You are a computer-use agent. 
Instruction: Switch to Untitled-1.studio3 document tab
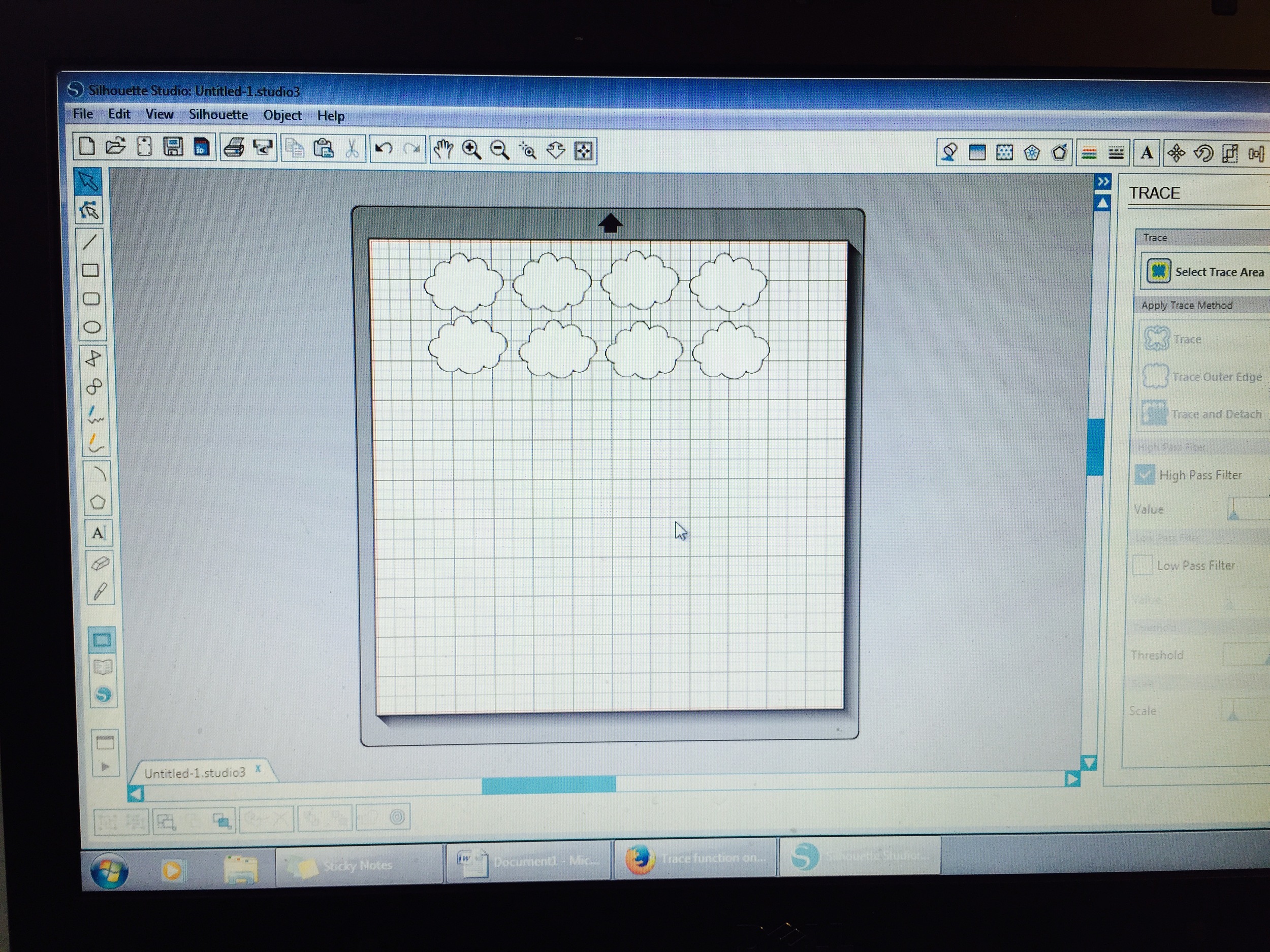tap(195, 772)
